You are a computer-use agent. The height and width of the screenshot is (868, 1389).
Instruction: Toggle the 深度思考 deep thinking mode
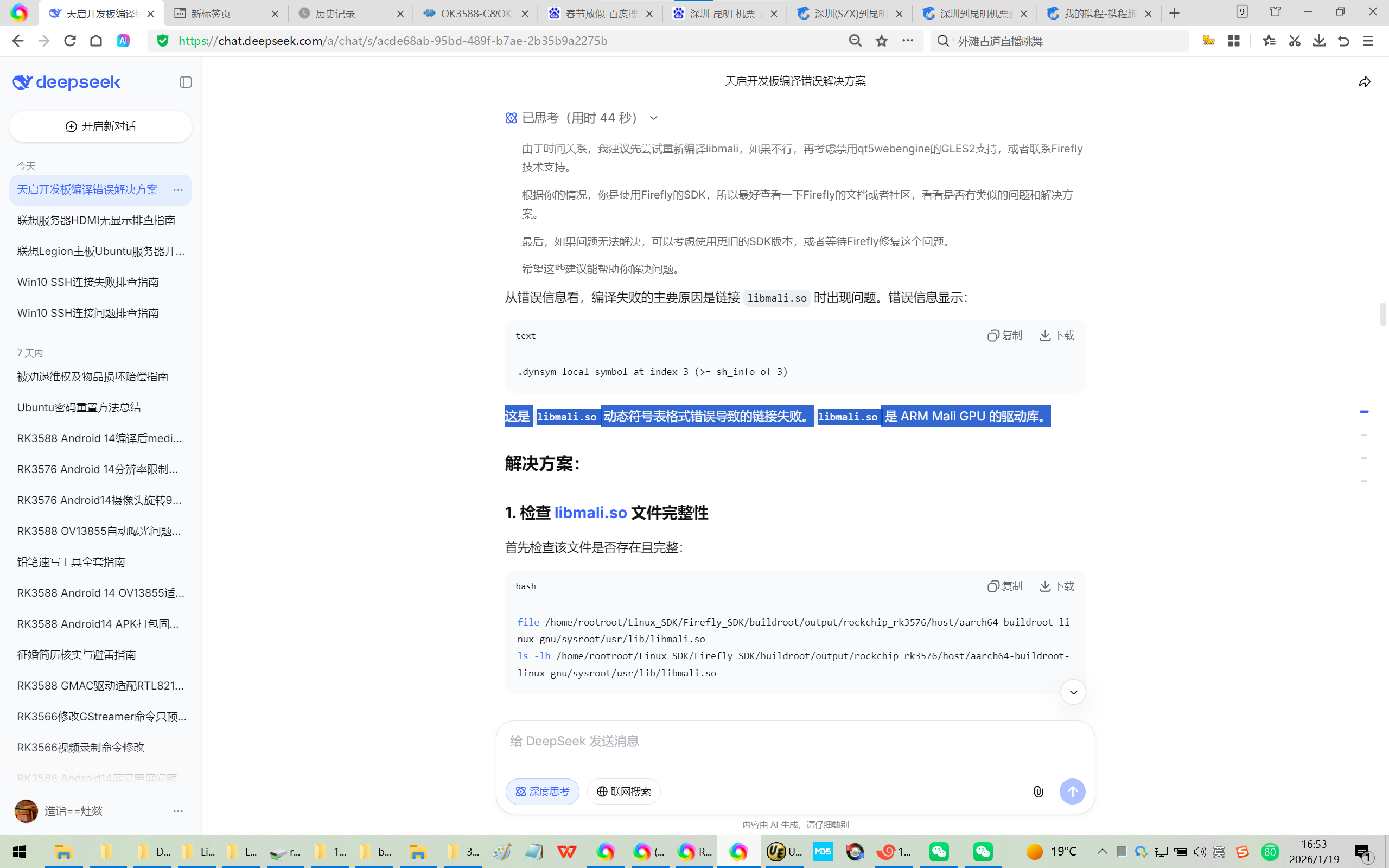542,792
